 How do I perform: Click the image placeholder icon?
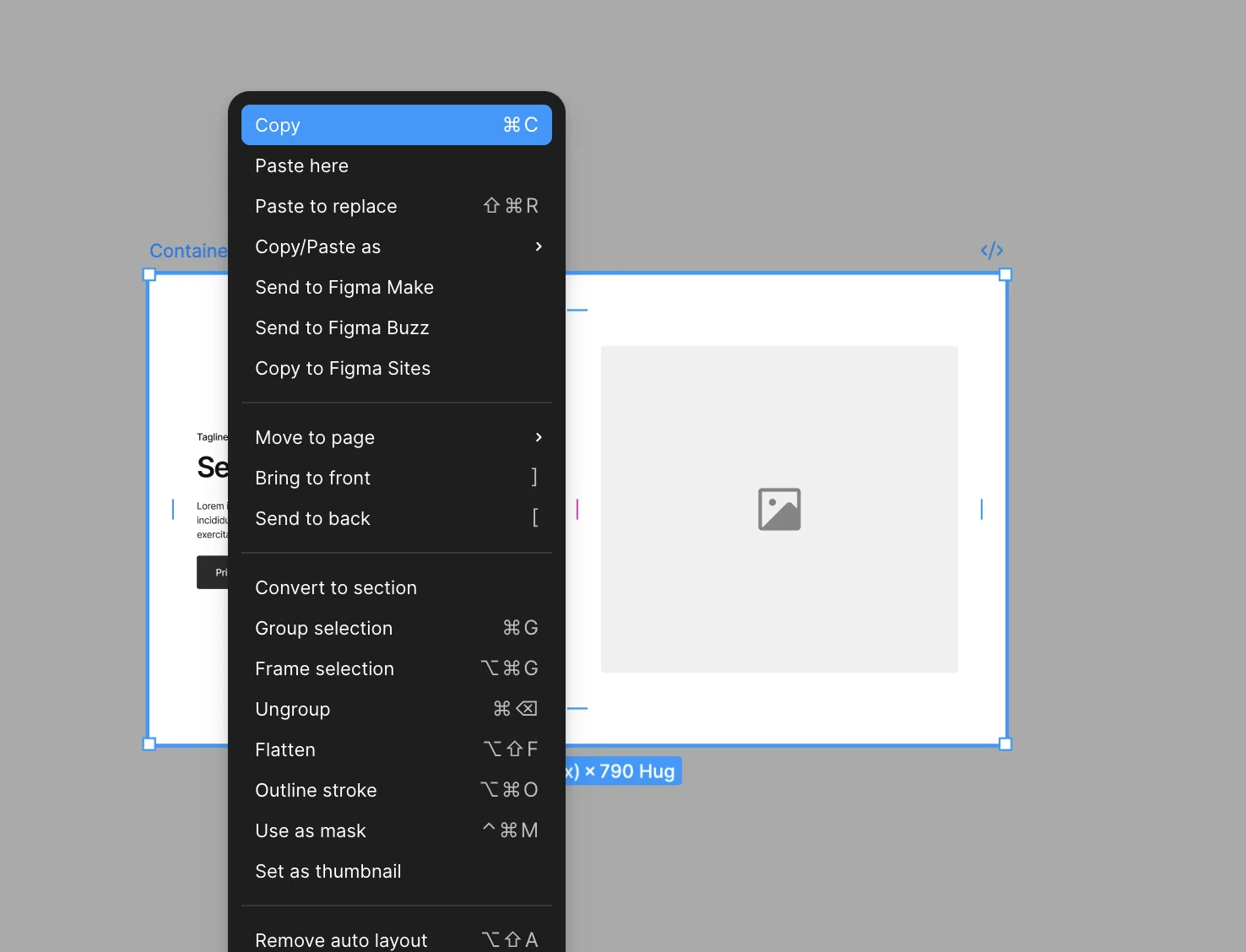click(778, 509)
